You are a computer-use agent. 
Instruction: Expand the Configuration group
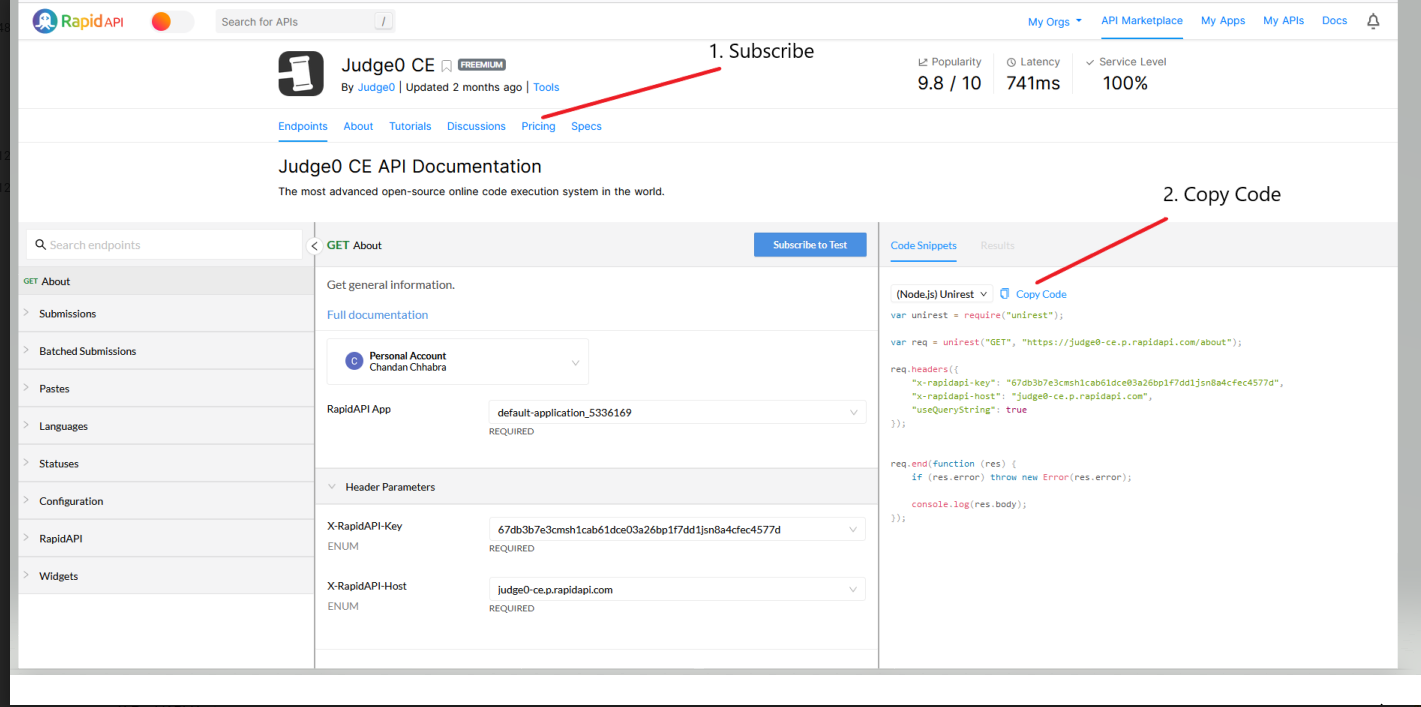point(166,501)
